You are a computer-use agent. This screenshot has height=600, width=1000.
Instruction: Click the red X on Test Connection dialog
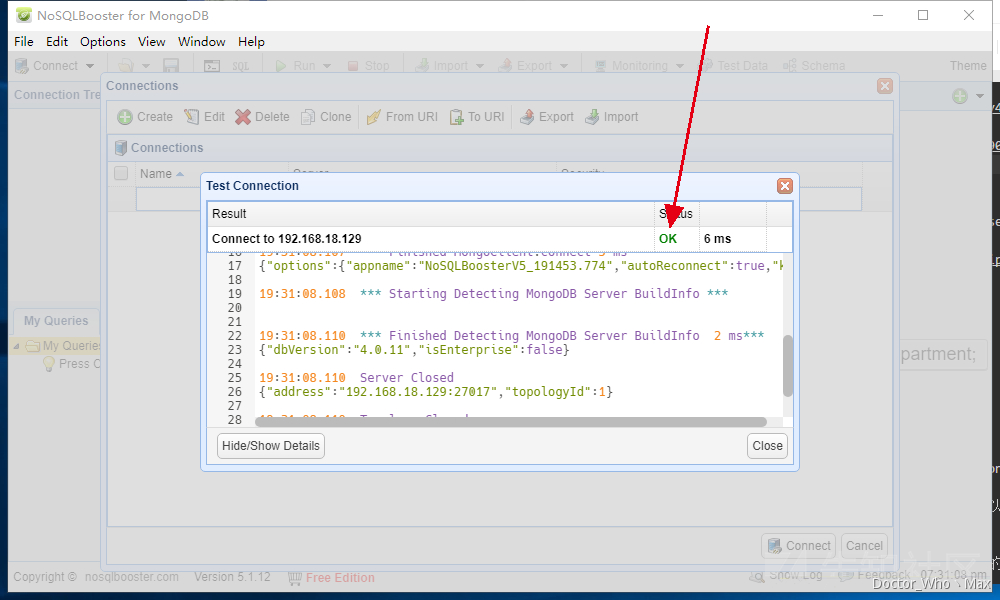tap(784, 186)
